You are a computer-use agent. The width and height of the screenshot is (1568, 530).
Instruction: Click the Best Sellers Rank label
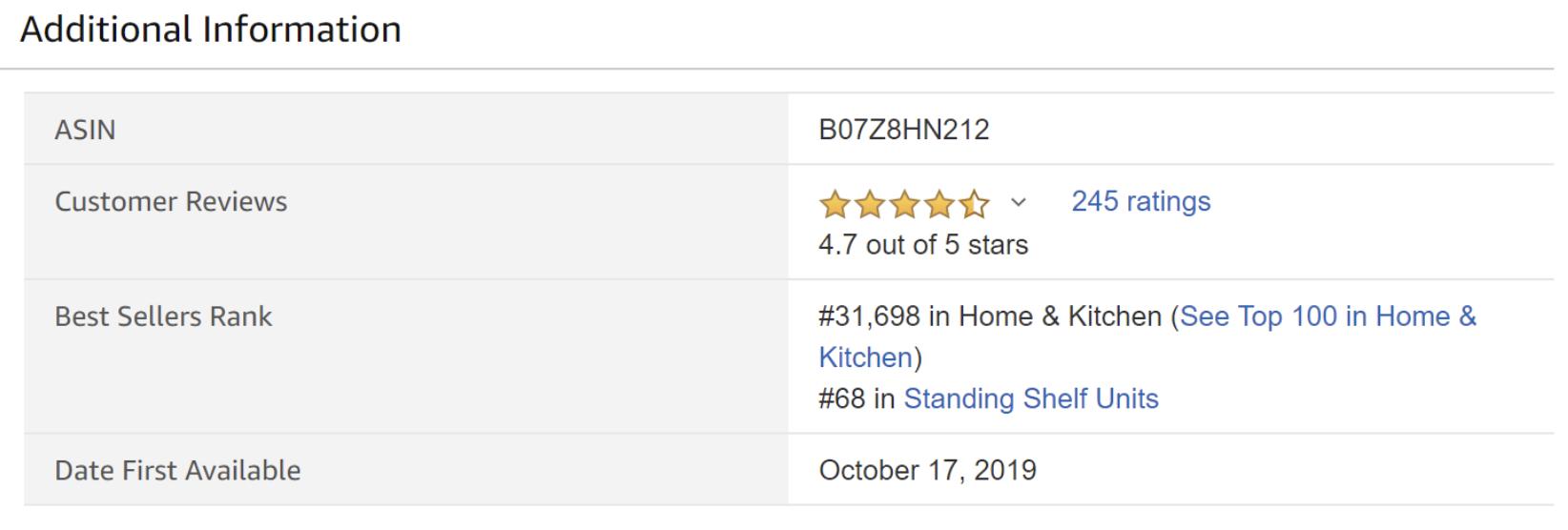point(163,316)
